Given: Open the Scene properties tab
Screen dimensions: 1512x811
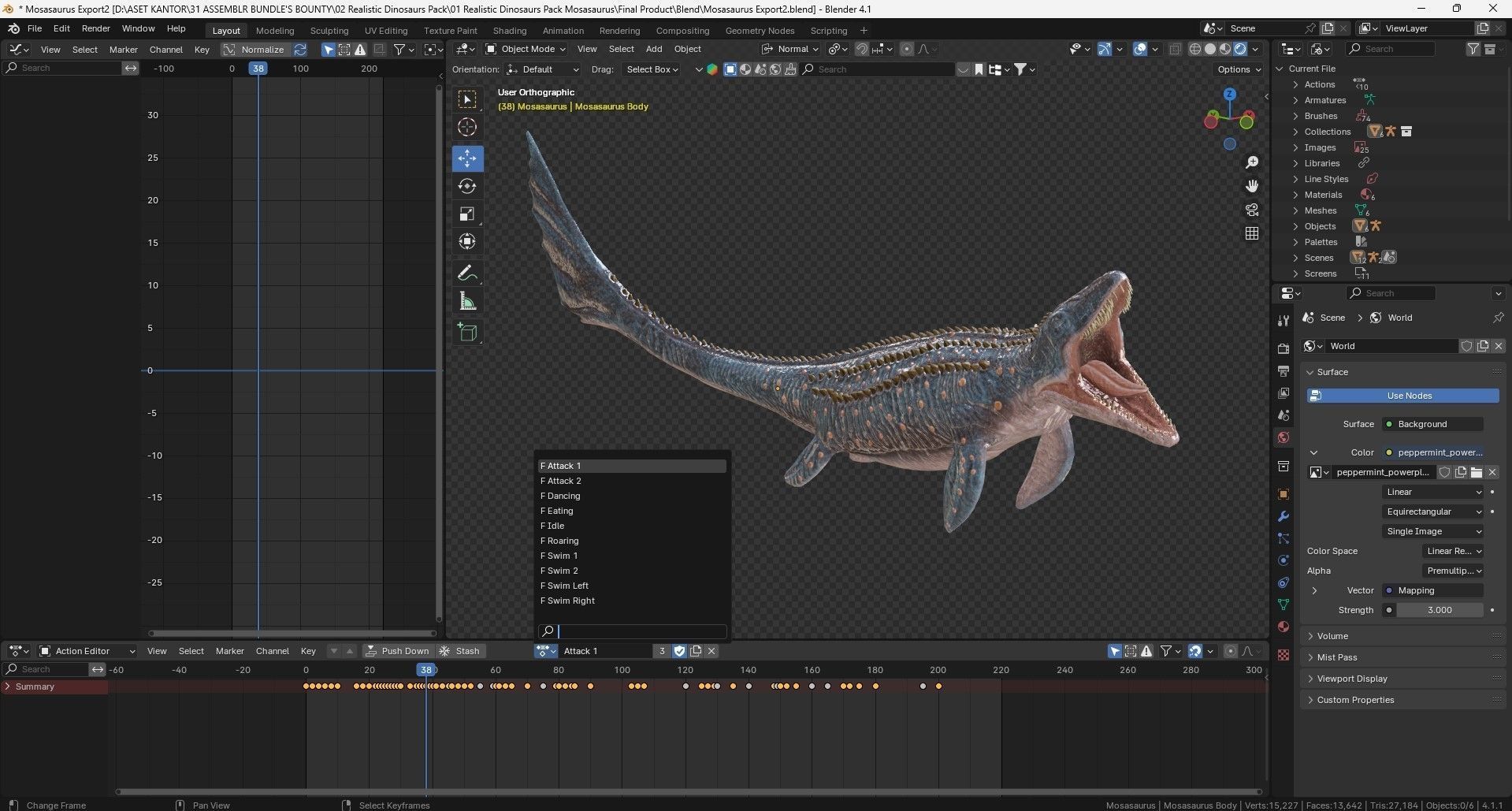Looking at the screenshot, I should coord(1284,415).
